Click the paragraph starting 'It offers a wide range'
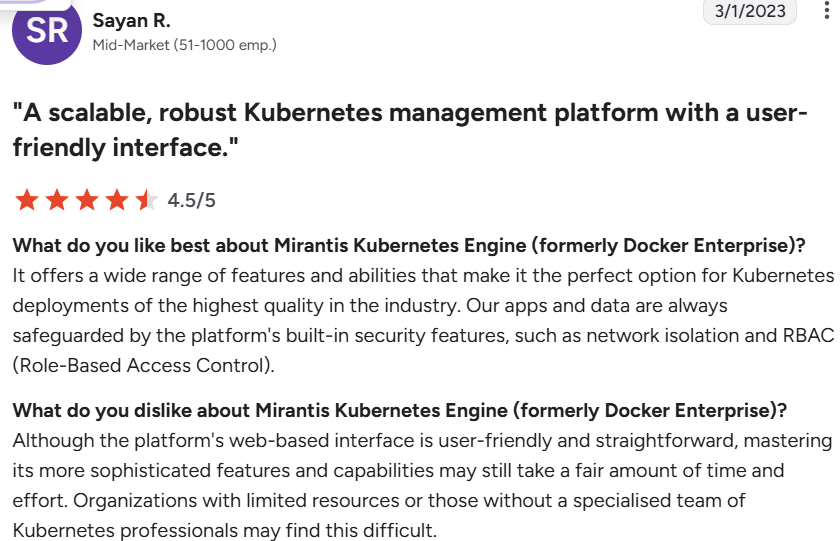The width and height of the screenshot is (840, 541). tap(423, 320)
